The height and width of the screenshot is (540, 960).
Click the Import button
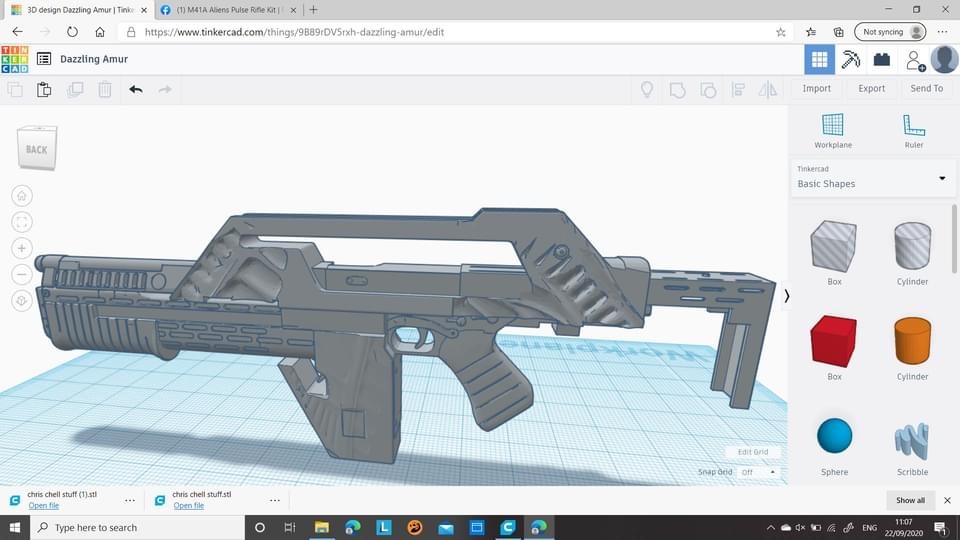pyautogui.click(x=816, y=89)
